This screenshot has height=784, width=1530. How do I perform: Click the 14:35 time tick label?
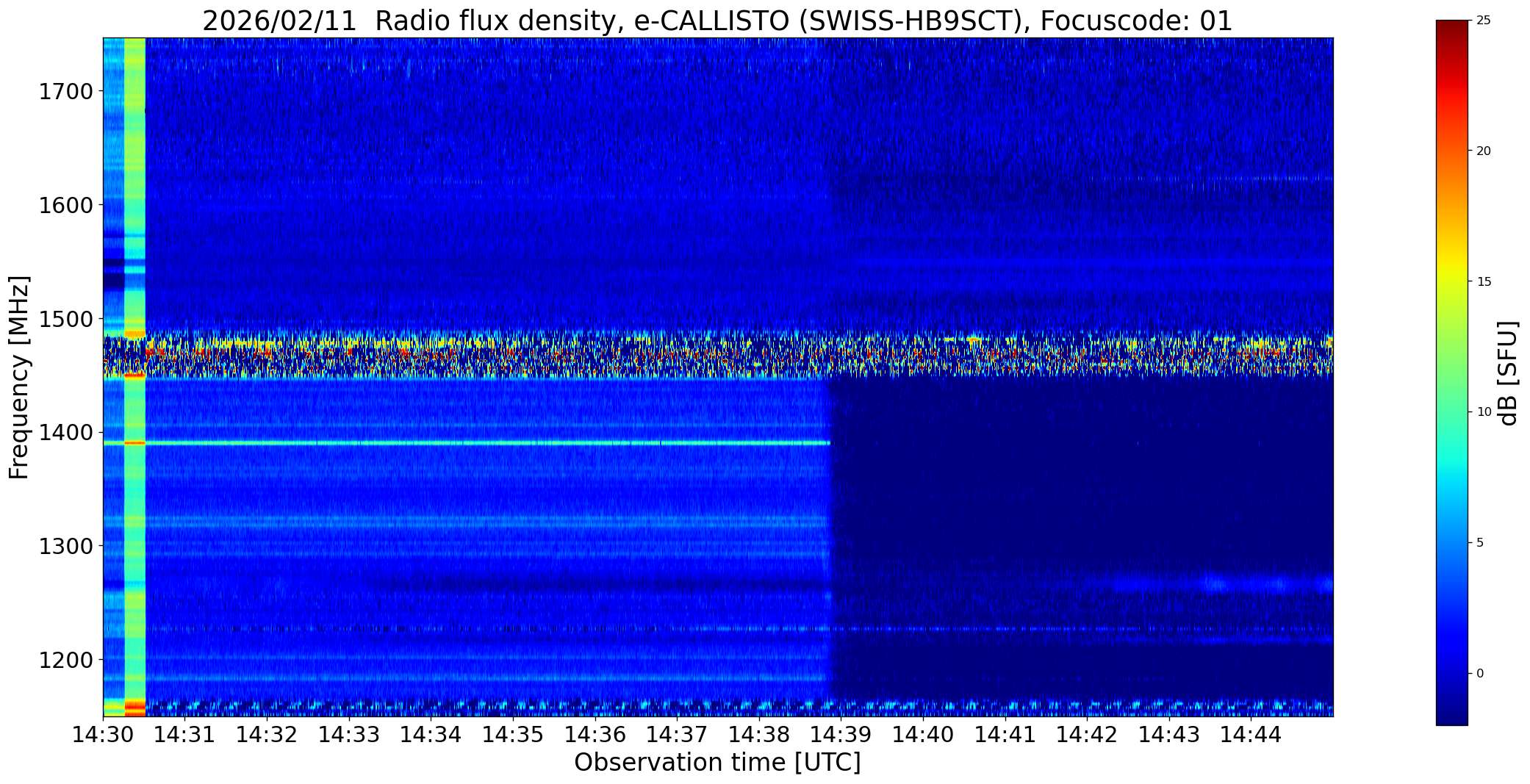coord(513,734)
